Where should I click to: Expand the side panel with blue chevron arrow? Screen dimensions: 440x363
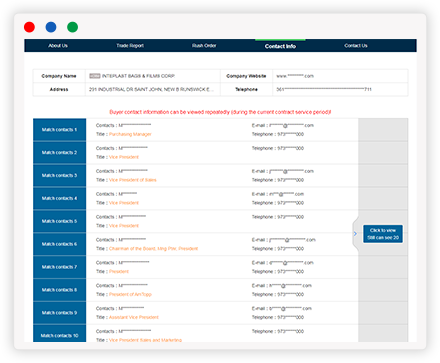point(355,234)
